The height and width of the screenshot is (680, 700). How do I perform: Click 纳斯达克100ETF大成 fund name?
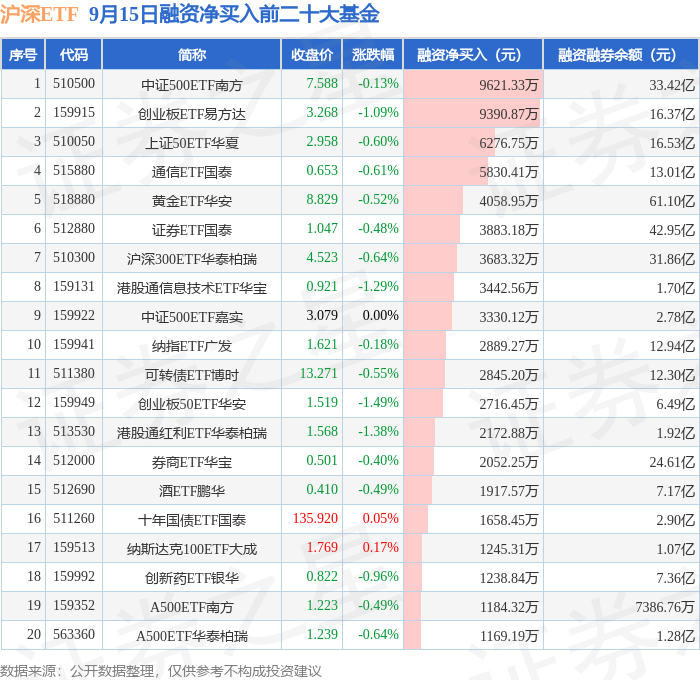click(192, 549)
